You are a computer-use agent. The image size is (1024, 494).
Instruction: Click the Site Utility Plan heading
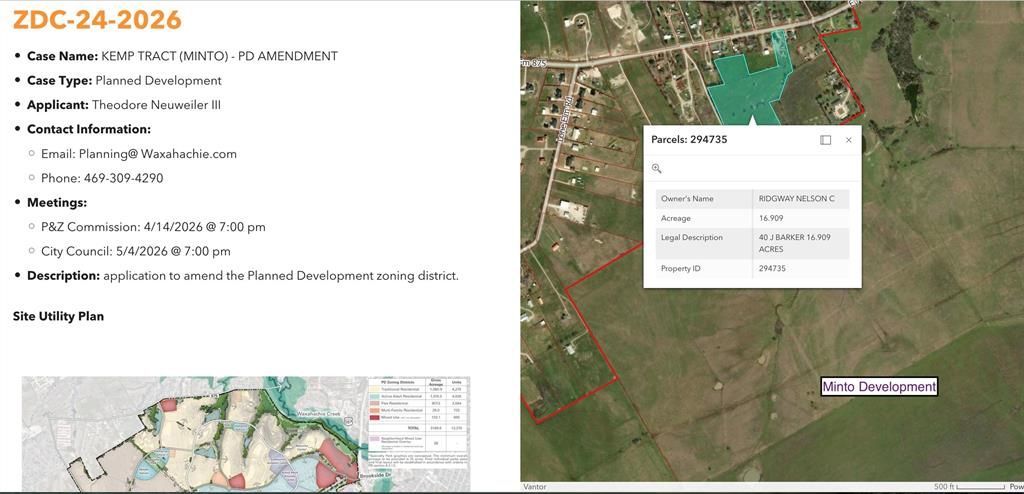[x=58, y=316]
